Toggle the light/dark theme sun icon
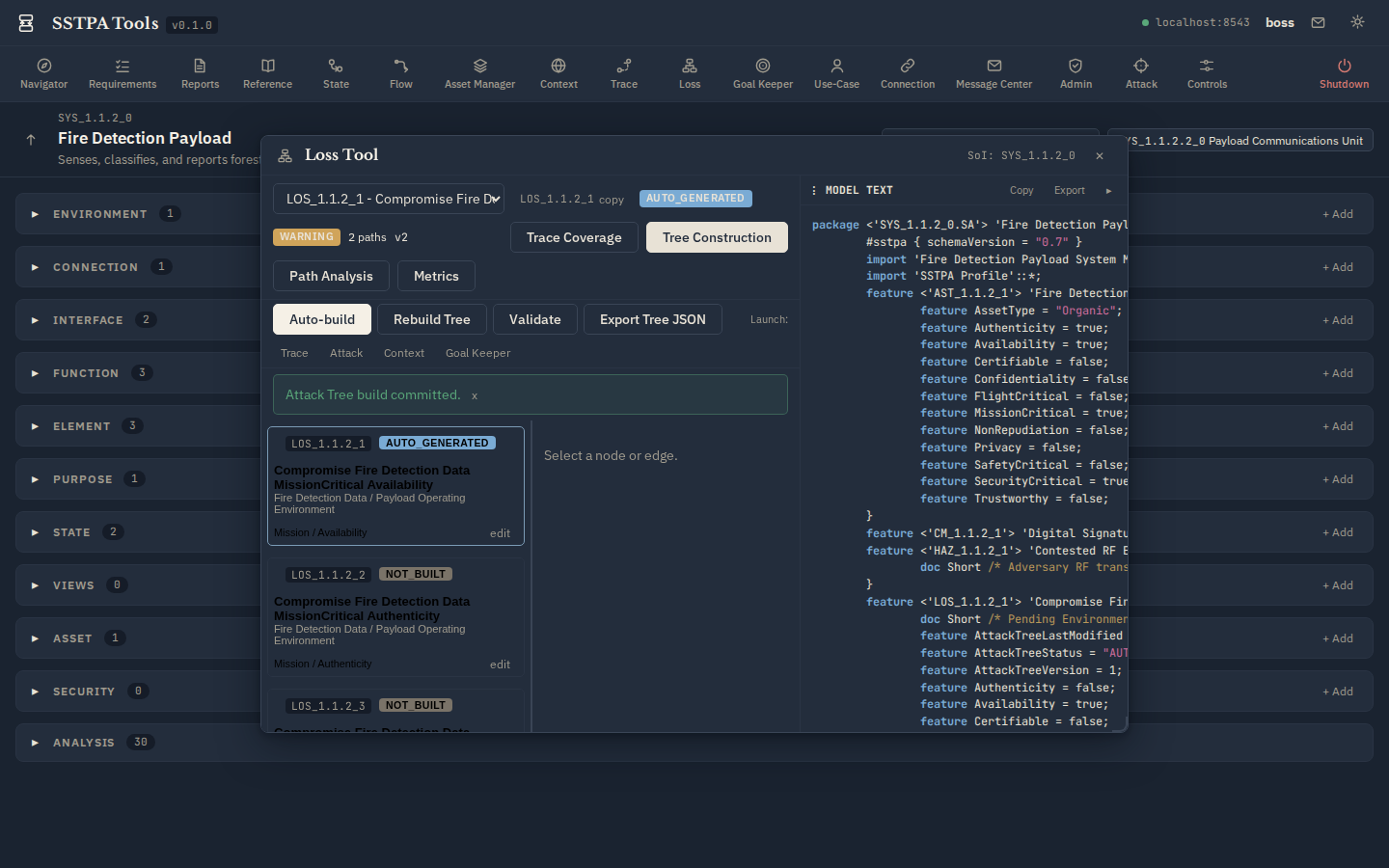This screenshot has width=1389, height=868. [x=1357, y=22]
